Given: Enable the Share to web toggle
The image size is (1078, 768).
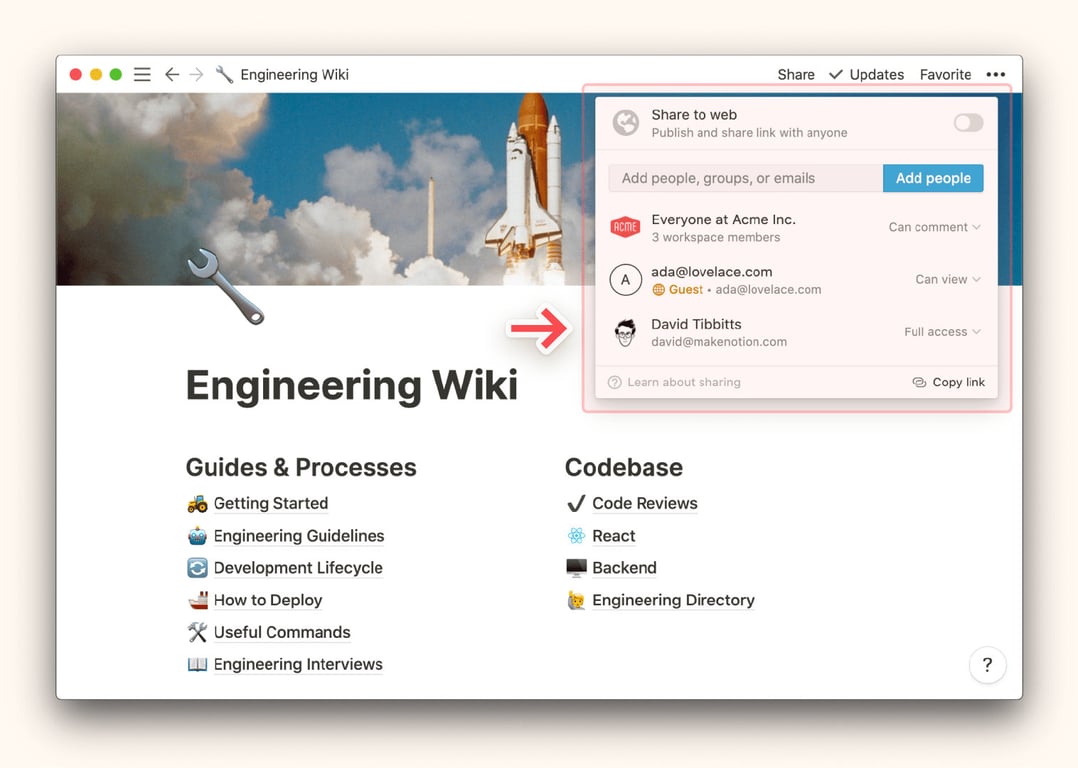Looking at the screenshot, I should point(967,123).
